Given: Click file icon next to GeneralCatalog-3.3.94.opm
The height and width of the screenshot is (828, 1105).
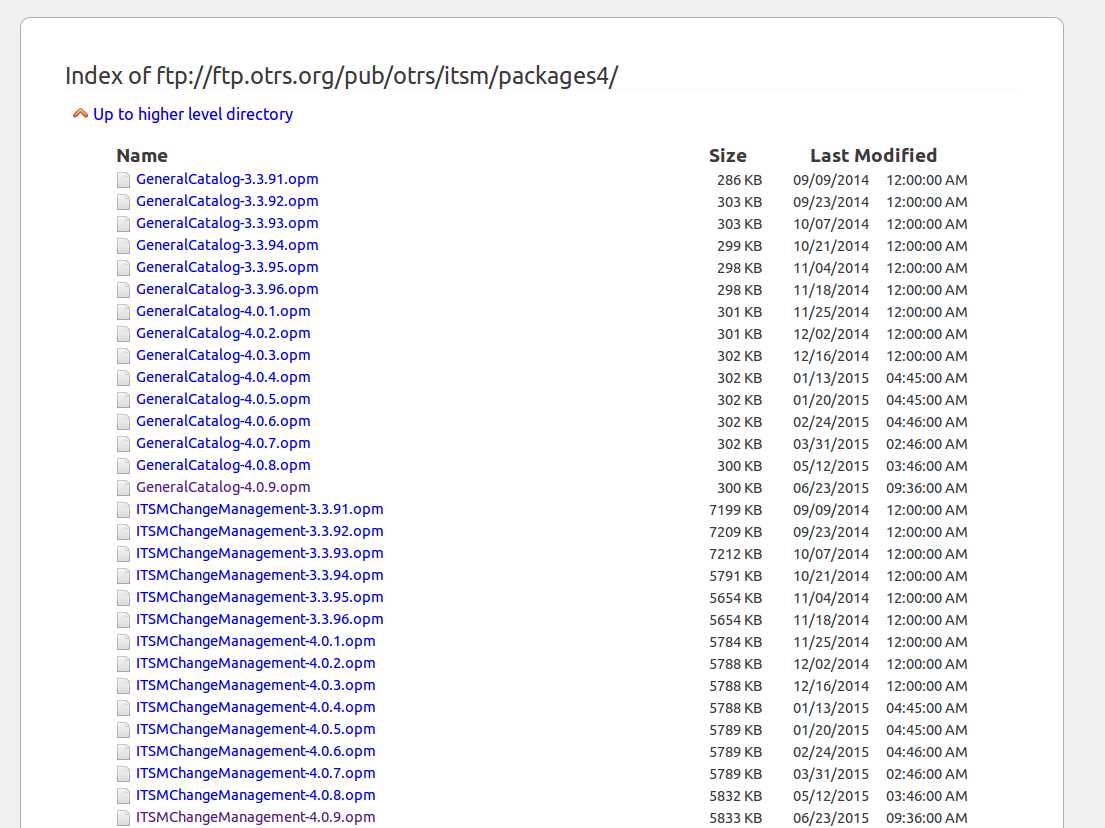Looking at the screenshot, I should pyautogui.click(x=123, y=246).
